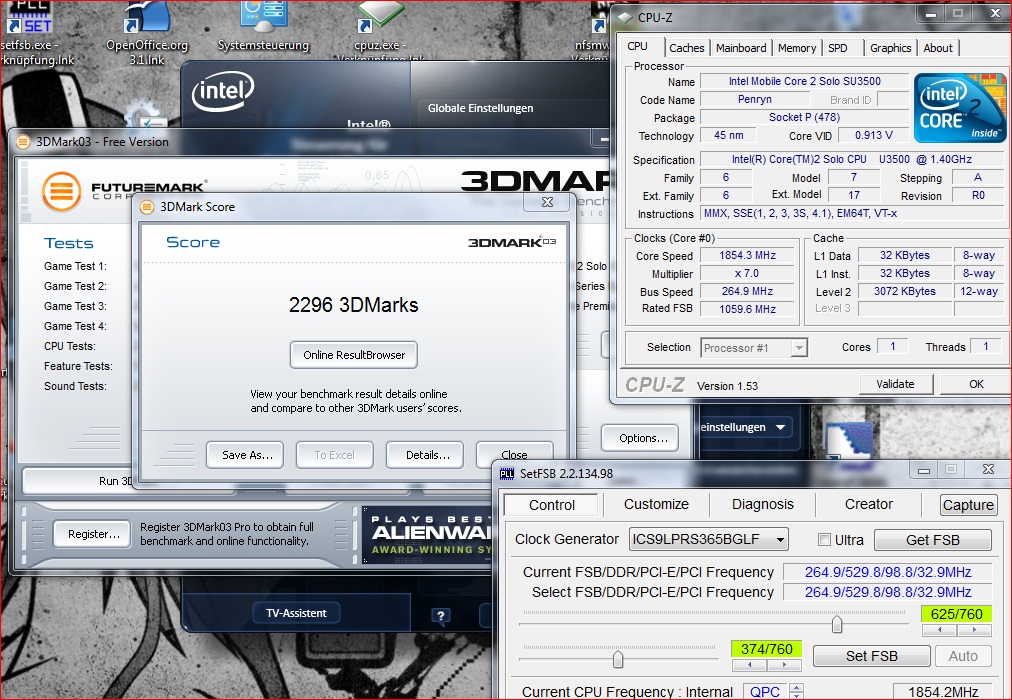Click the Rated FSB value '1059.6 MHz'
Viewport: 1012px width, 700px height.
(x=747, y=309)
